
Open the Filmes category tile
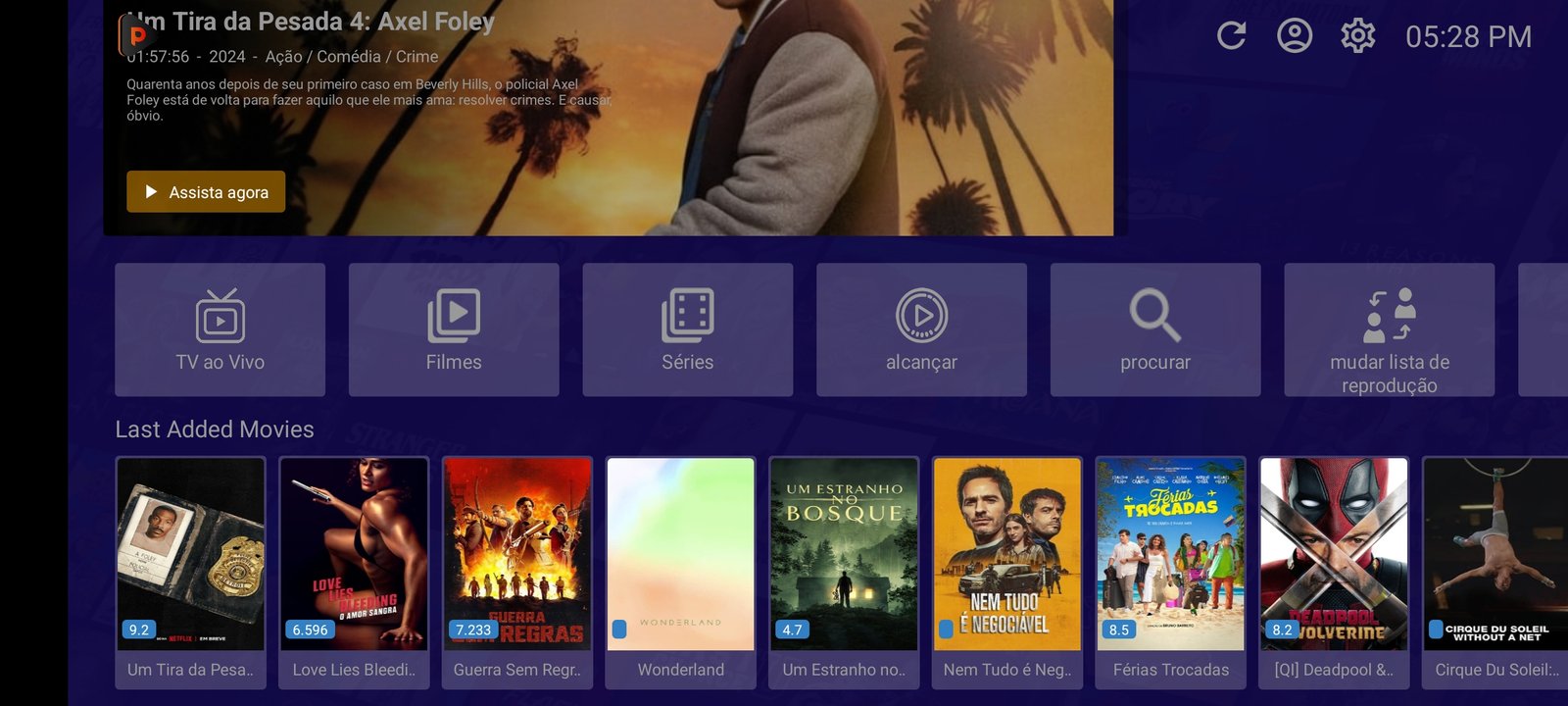[x=454, y=329]
